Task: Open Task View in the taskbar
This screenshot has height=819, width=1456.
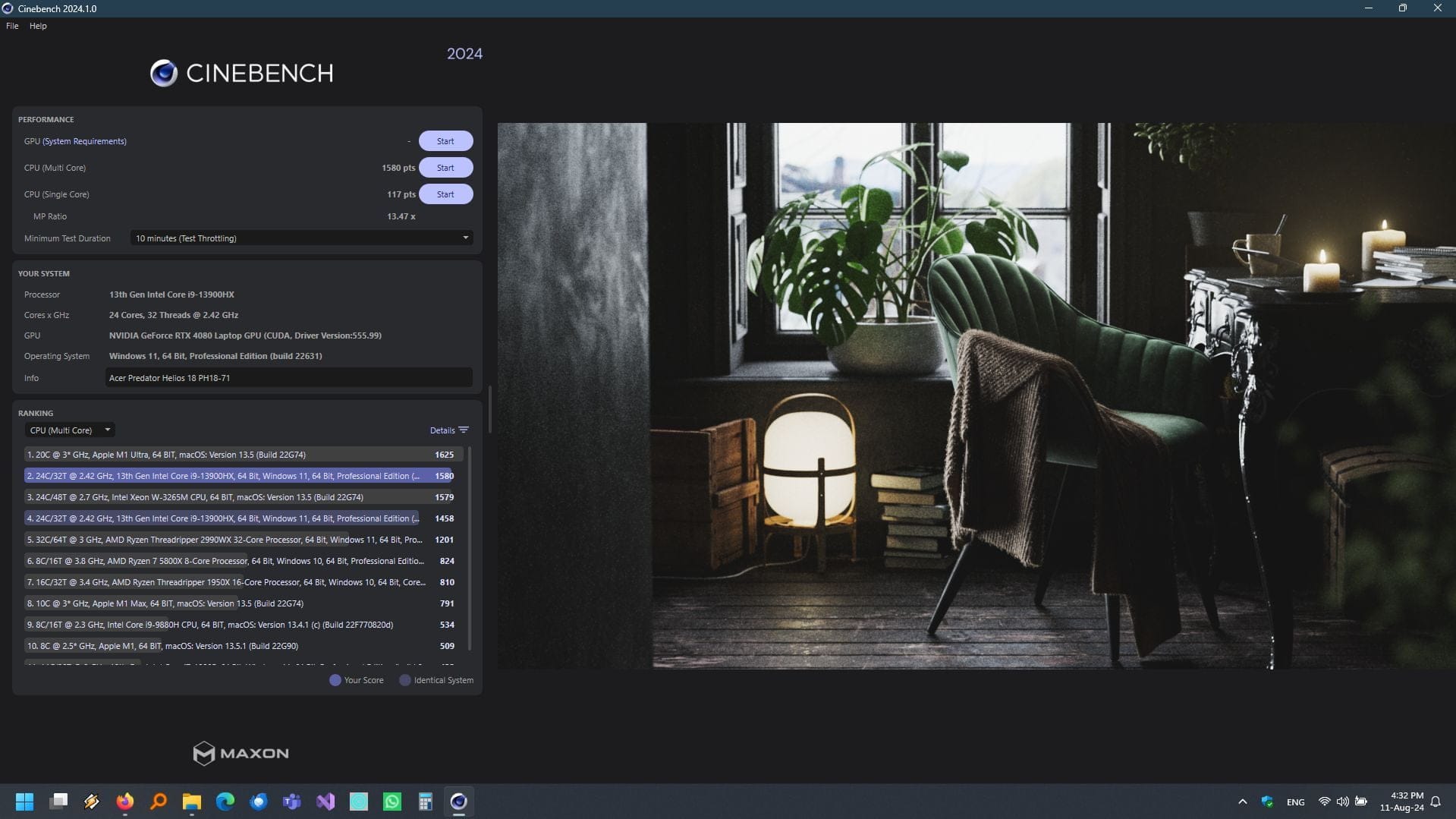Action: (58, 802)
